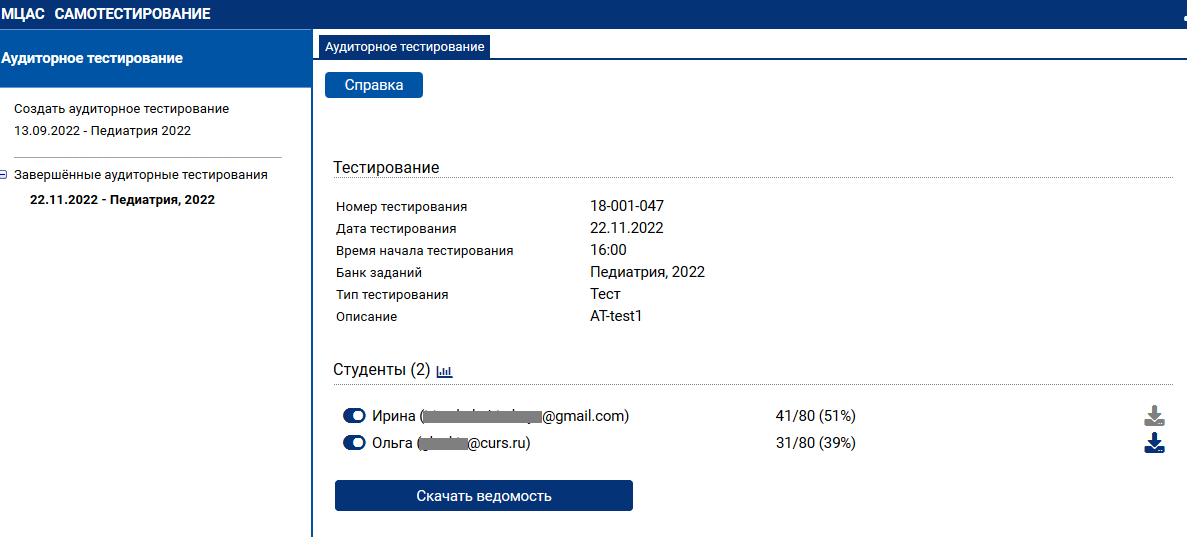Open Создать аудиторное тестирование link

pyautogui.click(x=121, y=108)
